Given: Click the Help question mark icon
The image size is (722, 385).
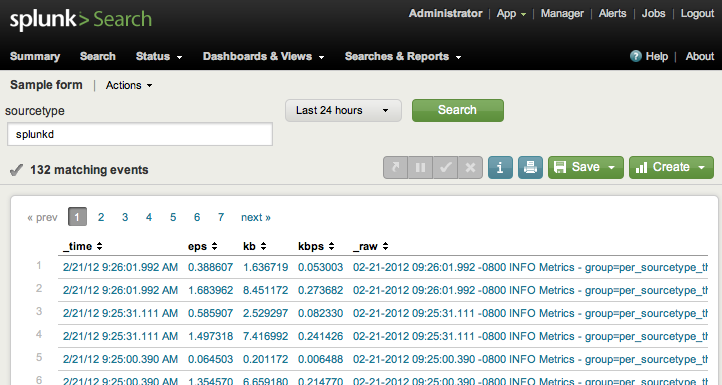Looking at the screenshot, I should (x=636, y=56).
